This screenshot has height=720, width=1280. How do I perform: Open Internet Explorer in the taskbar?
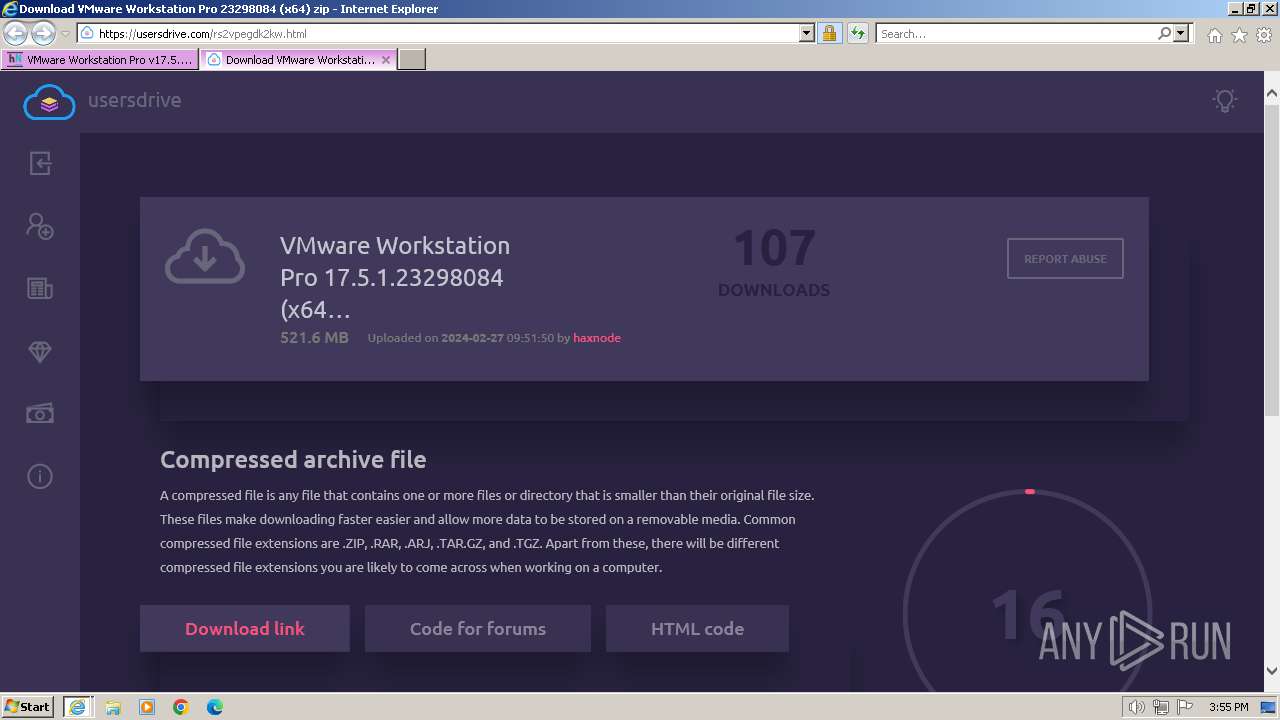tap(78, 706)
